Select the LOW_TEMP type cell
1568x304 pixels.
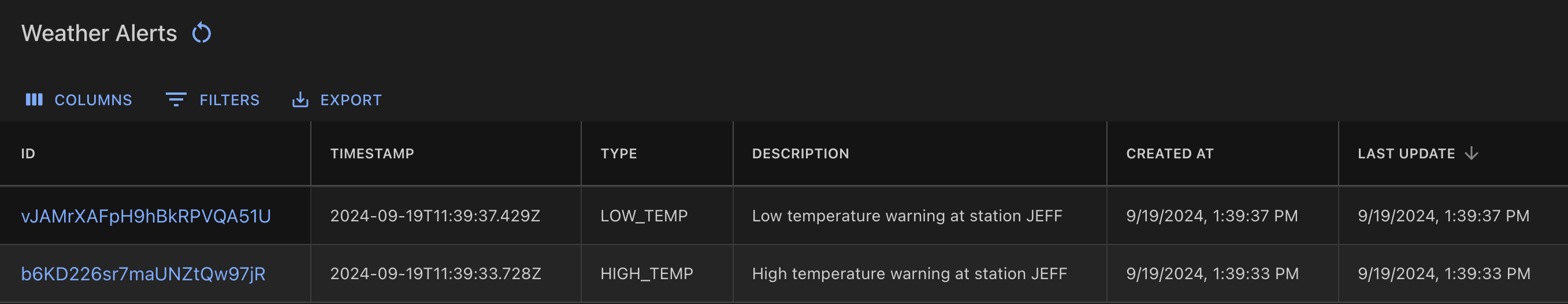[x=644, y=216]
